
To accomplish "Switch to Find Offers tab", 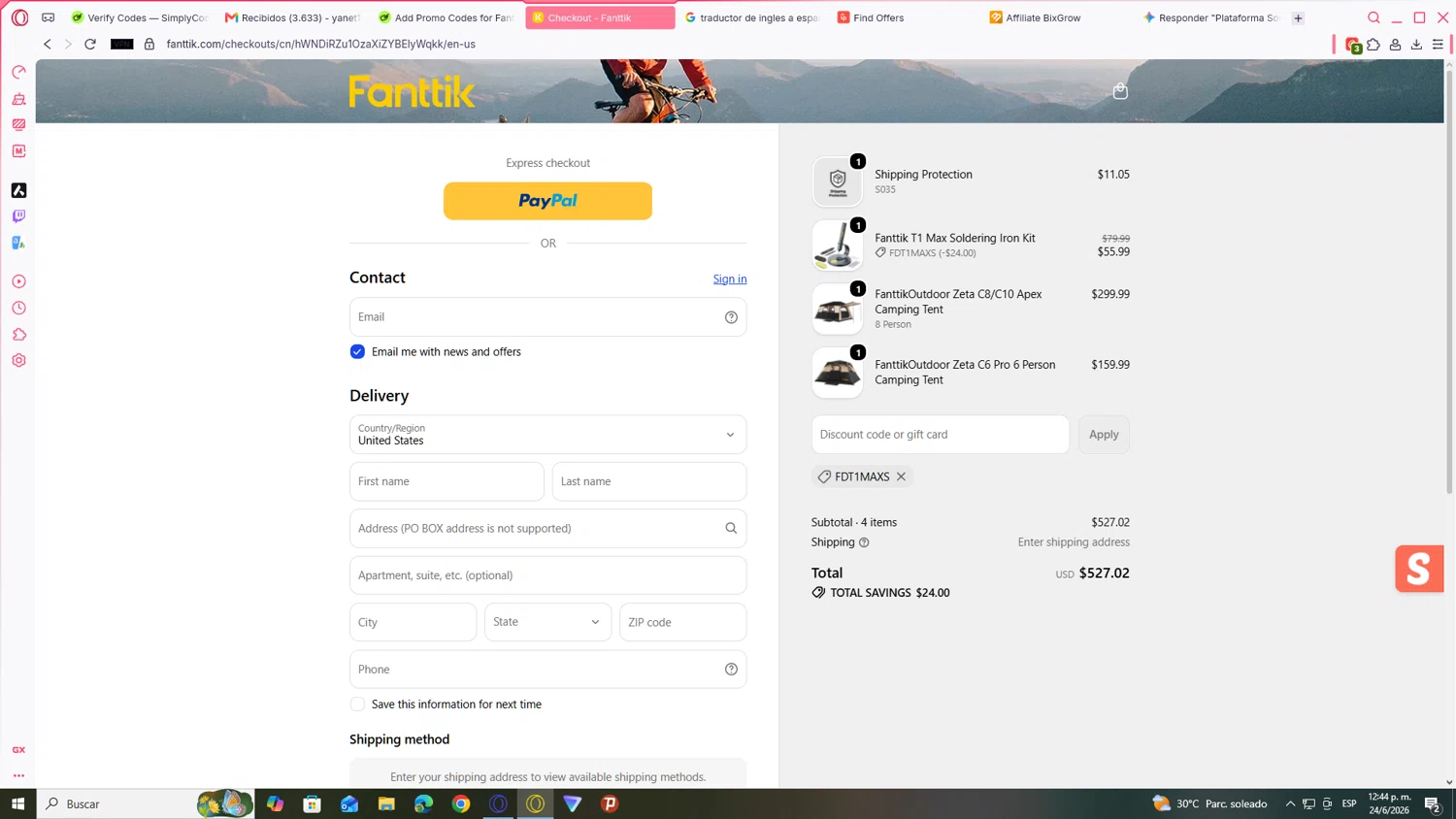I will (x=905, y=17).
